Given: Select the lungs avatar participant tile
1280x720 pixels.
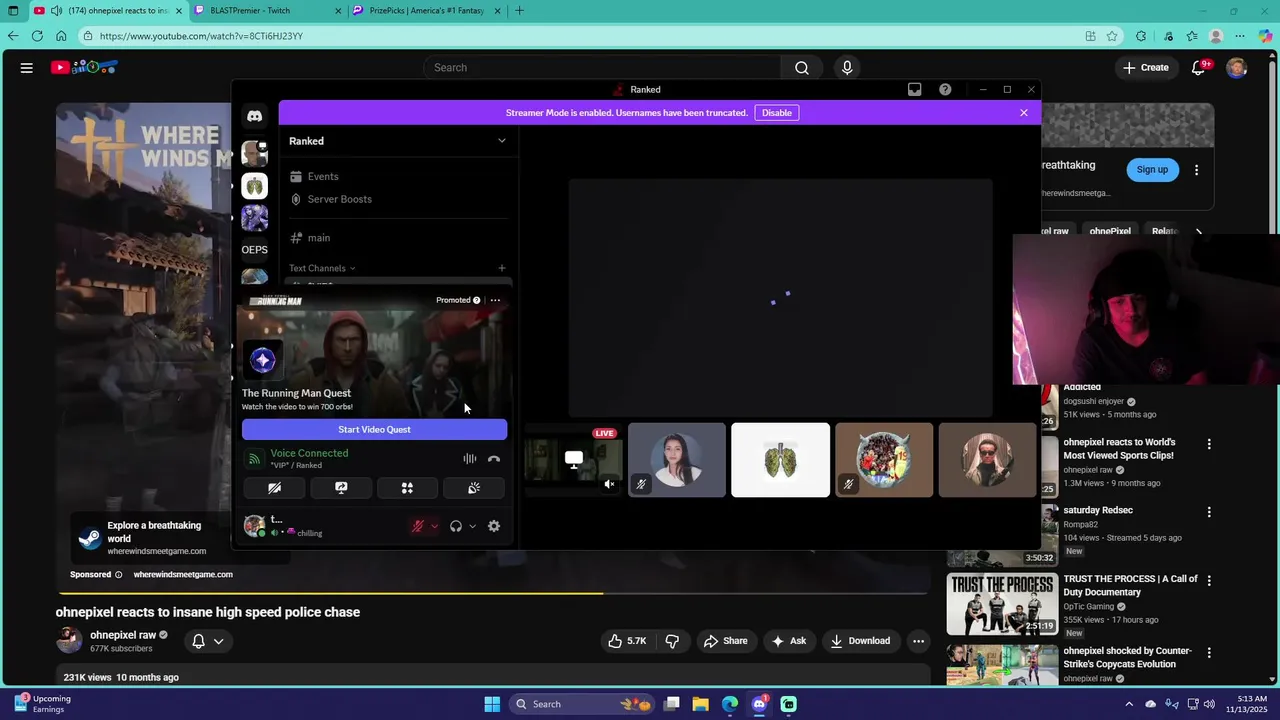Looking at the screenshot, I should (x=781, y=460).
